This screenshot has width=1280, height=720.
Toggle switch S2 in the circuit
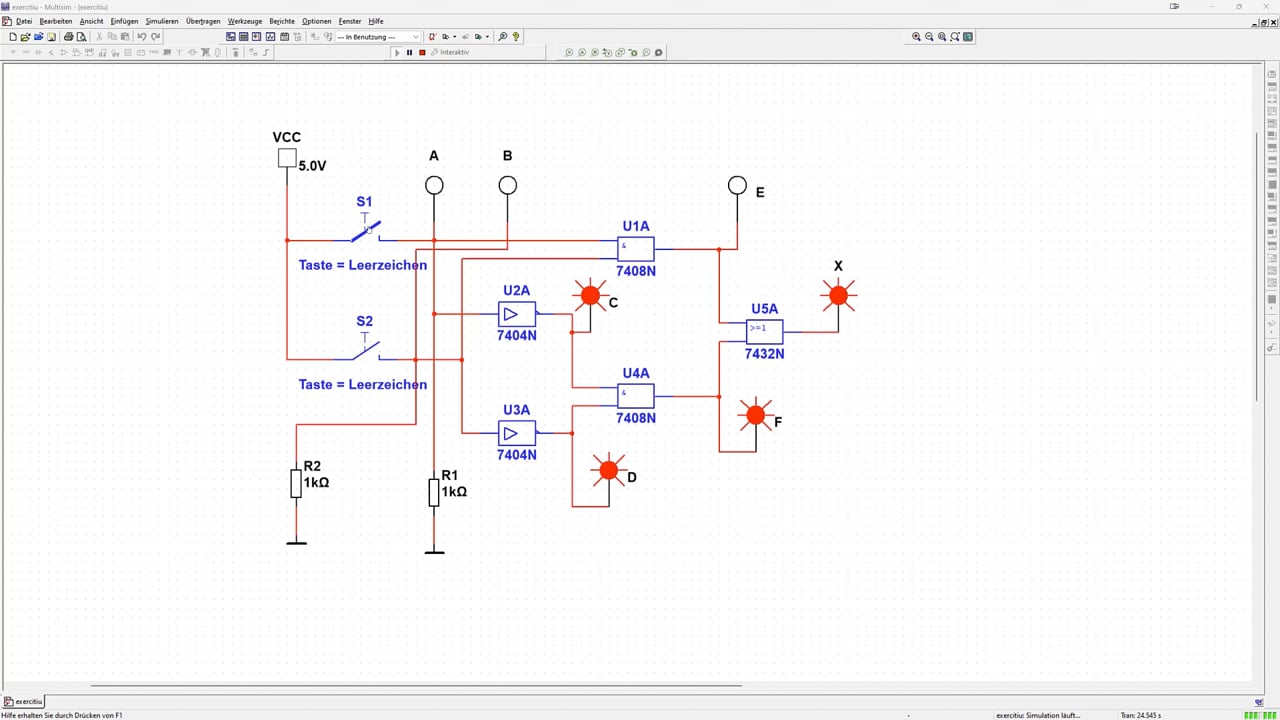pyautogui.click(x=365, y=350)
